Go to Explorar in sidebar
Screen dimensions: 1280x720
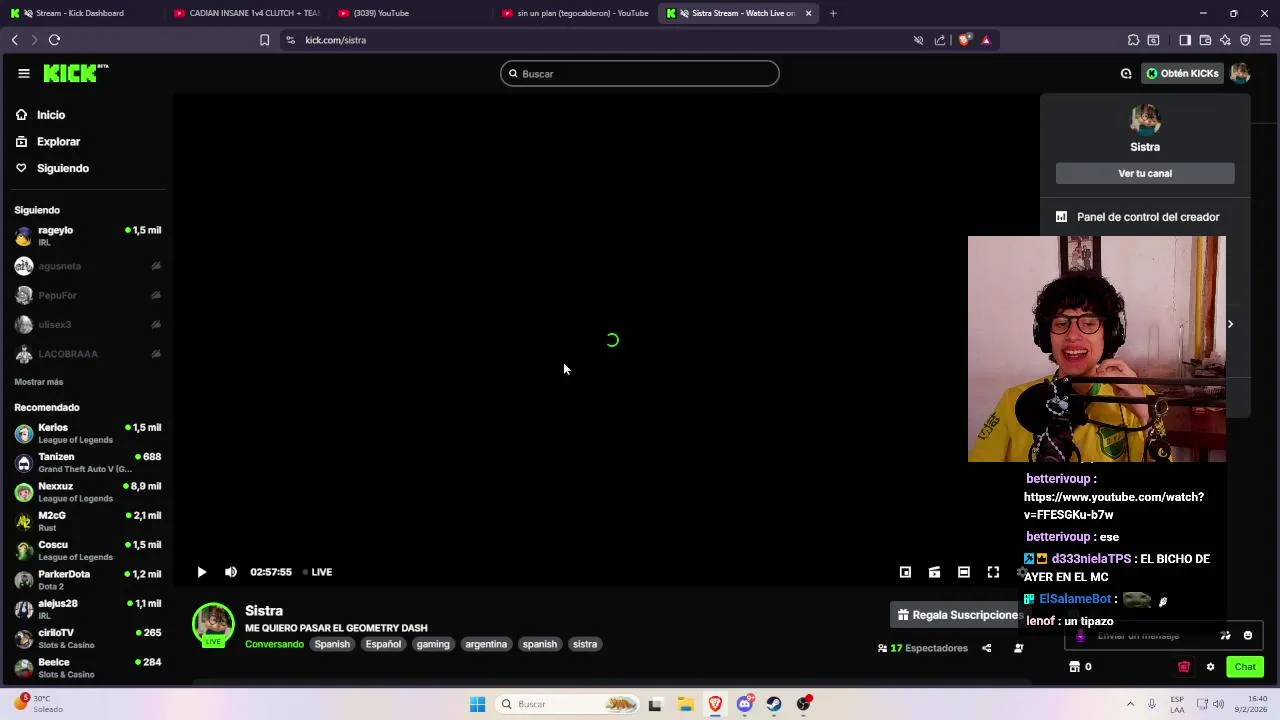click(47, 142)
